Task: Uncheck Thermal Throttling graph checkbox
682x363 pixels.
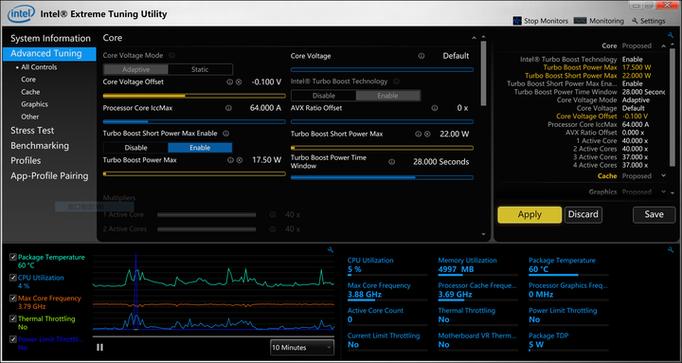Action: (13, 319)
